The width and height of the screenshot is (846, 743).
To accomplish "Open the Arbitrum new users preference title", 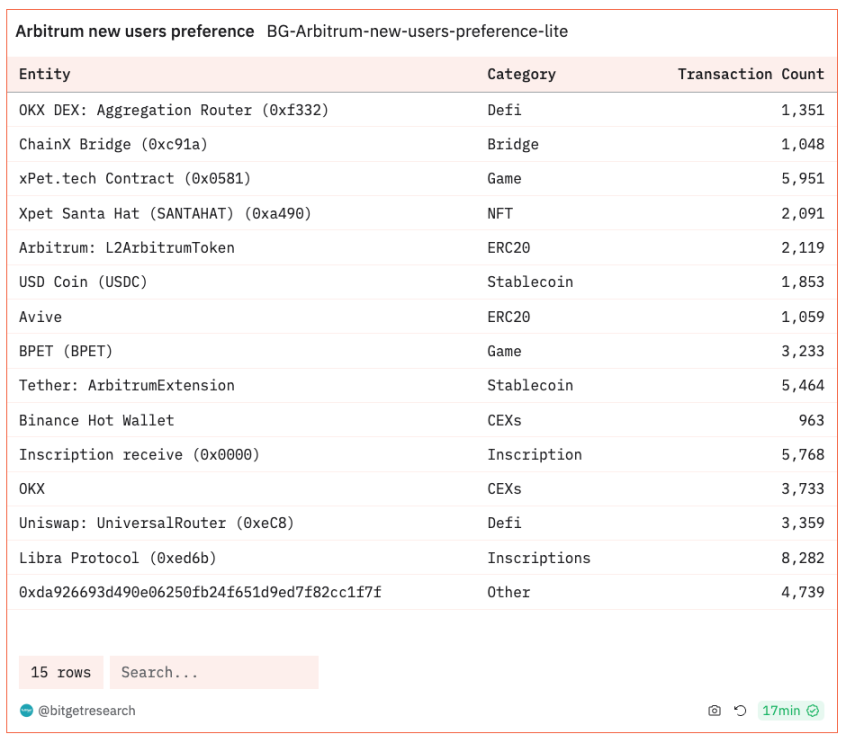I will [x=135, y=31].
